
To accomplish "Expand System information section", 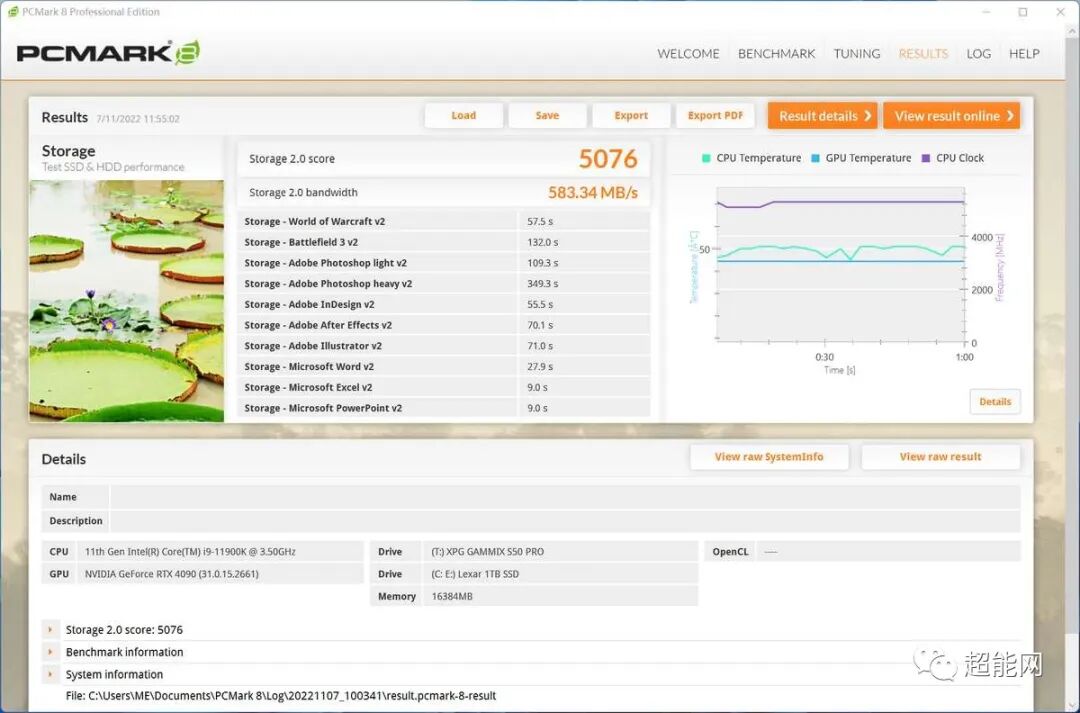I will (50, 674).
